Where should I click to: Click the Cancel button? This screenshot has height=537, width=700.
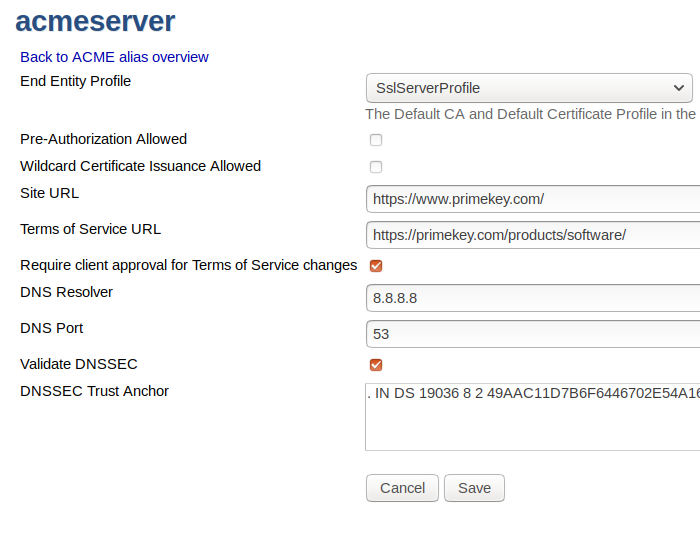pos(402,488)
